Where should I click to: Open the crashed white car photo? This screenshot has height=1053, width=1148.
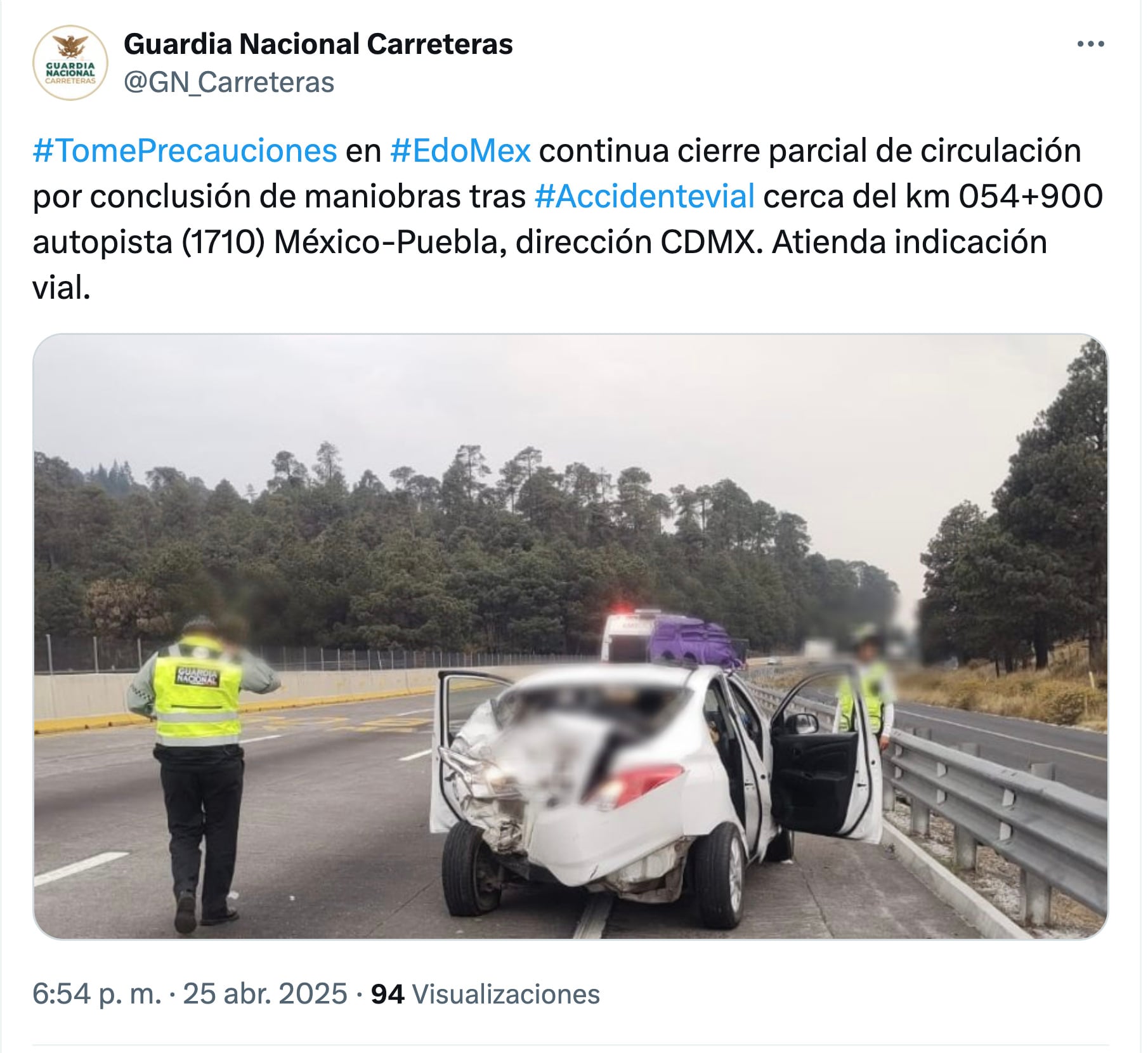(570, 636)
